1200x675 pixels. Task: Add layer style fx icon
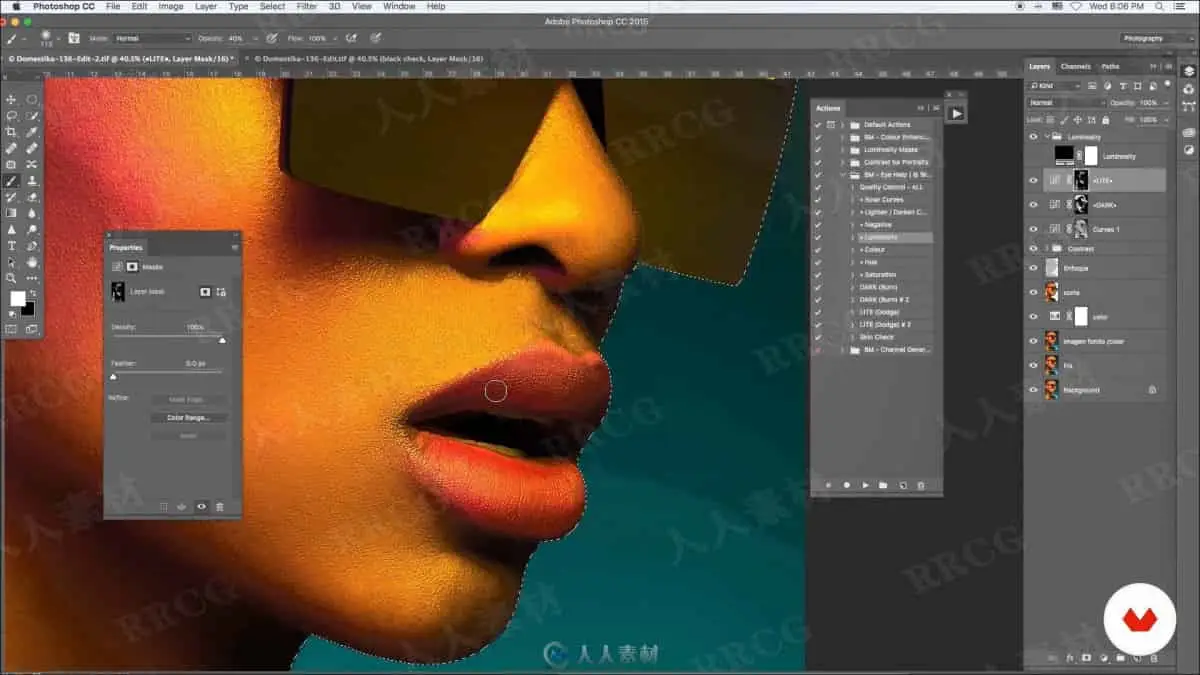1070,658
